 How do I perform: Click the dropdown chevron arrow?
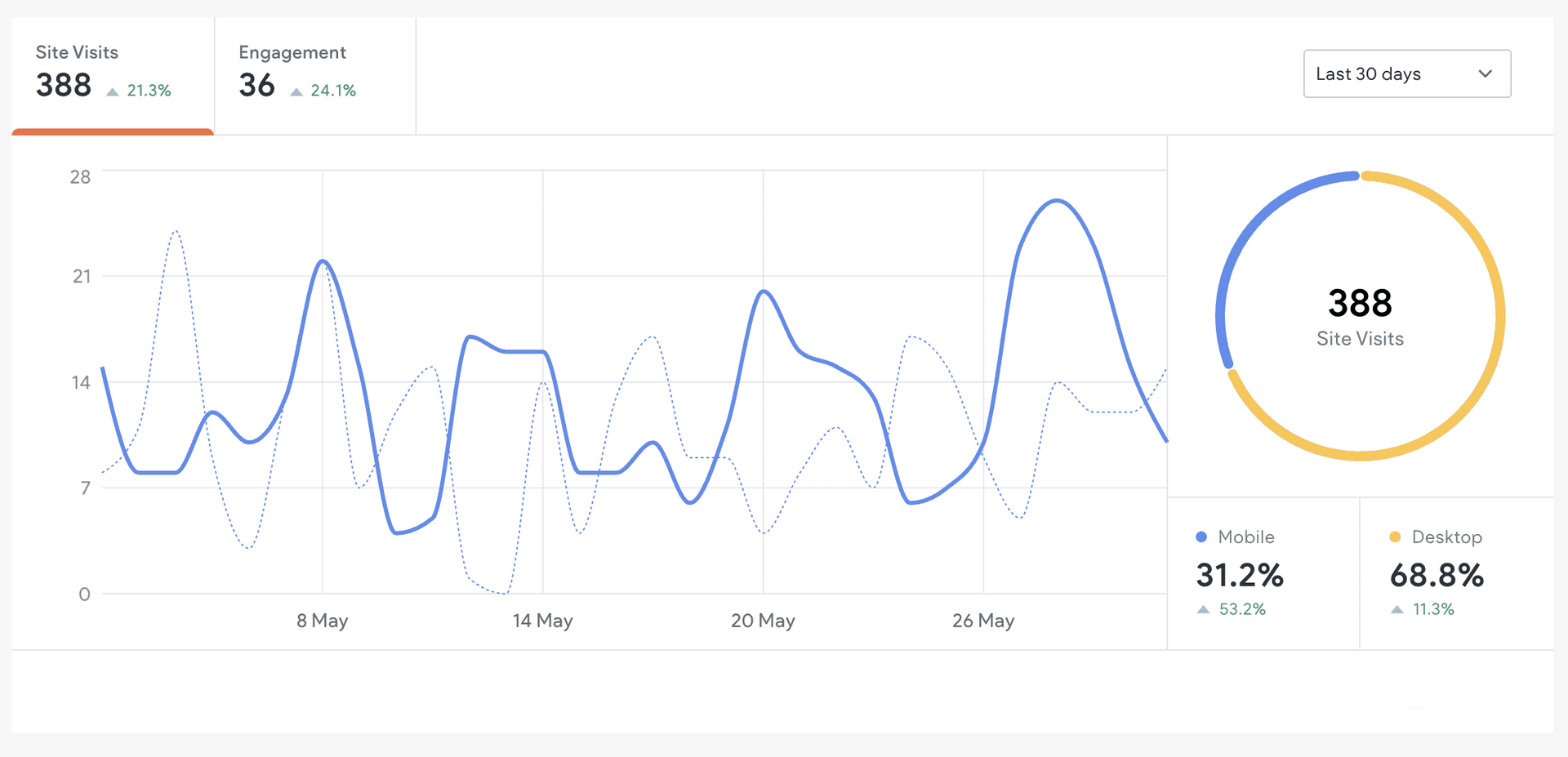[1485, 73]
